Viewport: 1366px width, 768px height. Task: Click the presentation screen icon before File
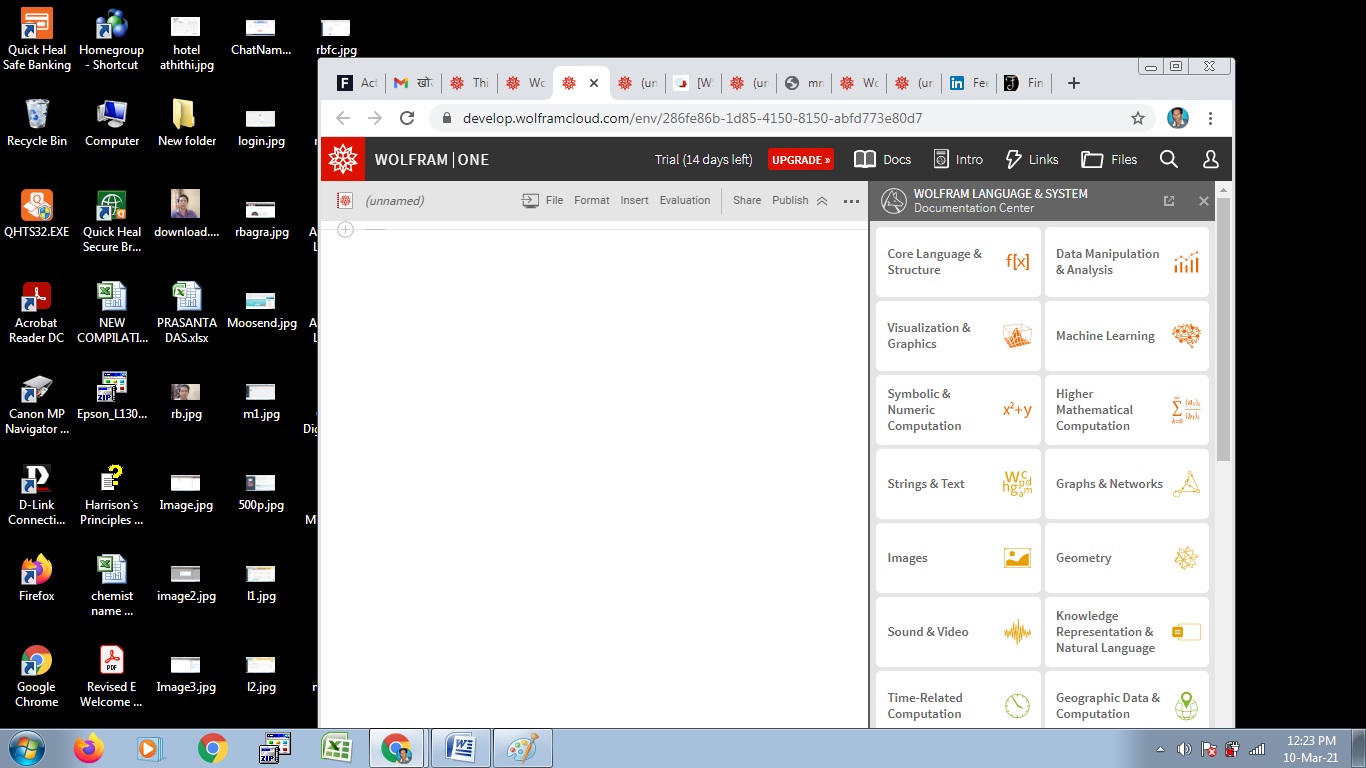coord(530,200)
